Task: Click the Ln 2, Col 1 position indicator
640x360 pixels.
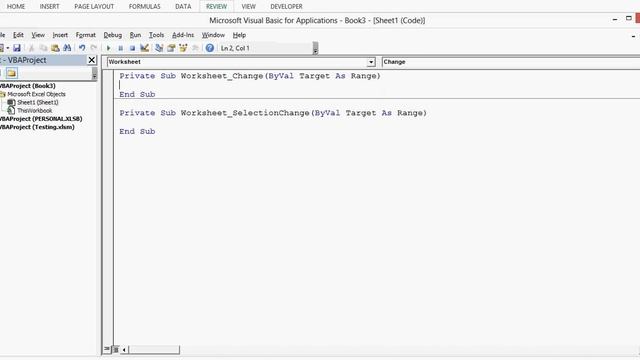Action: coord(235,48)
